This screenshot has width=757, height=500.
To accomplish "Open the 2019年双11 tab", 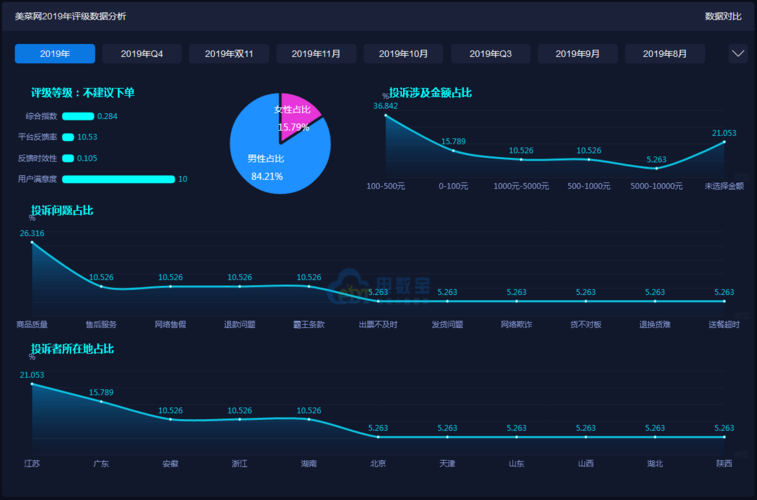I will [x=229, y=54].
